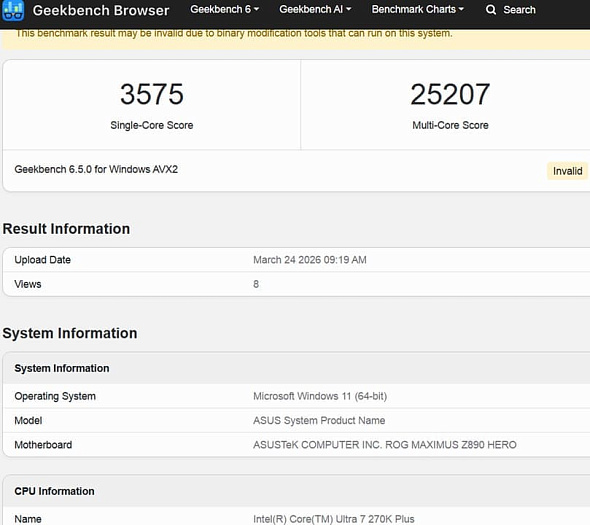Expand the Geekbench AI dropdown menu
The width and height of the screenshot is (590, 525).
point(315,9)
